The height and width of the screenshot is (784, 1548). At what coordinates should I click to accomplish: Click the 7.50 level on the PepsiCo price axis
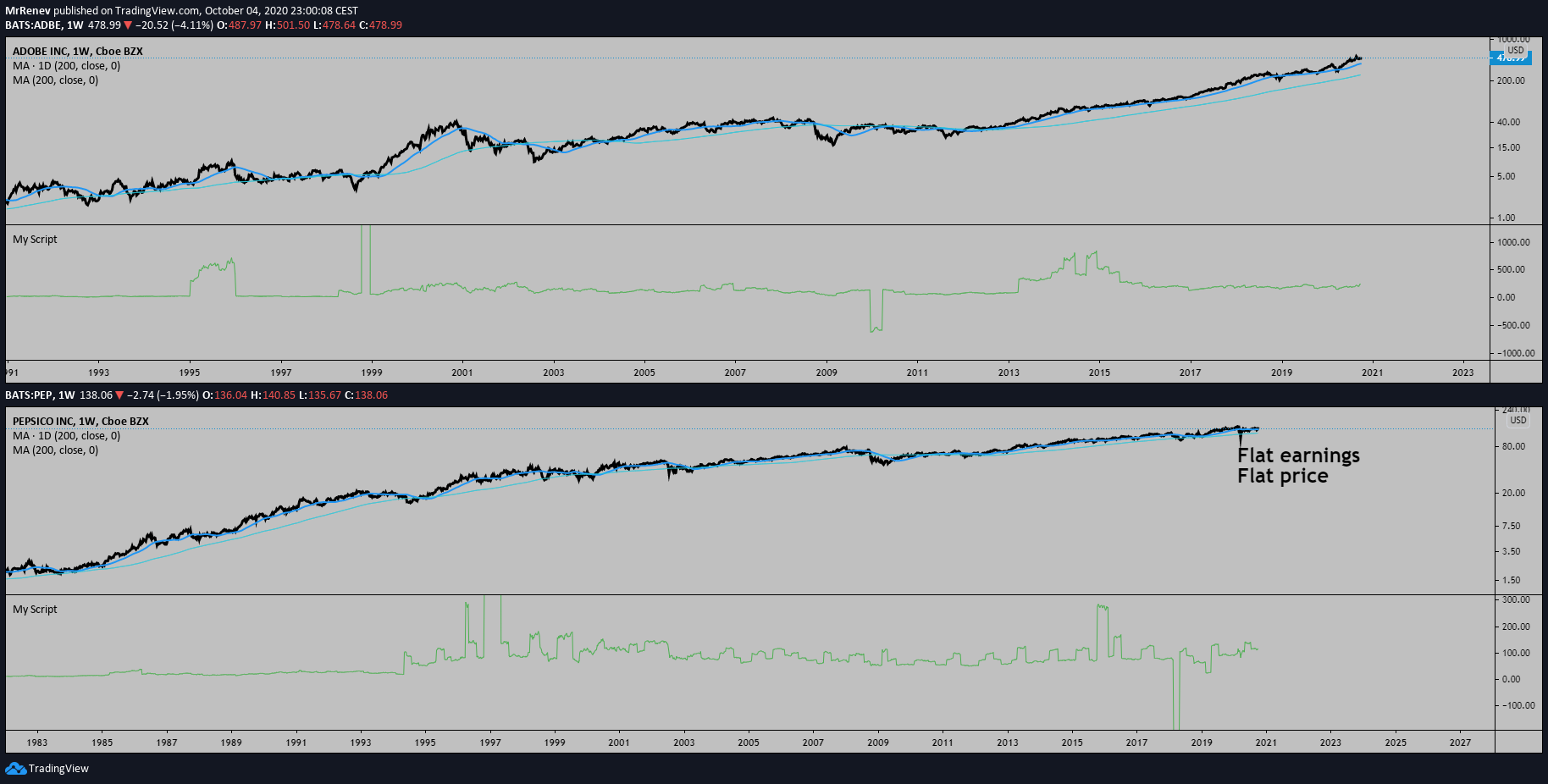[x=1511, y=526]
